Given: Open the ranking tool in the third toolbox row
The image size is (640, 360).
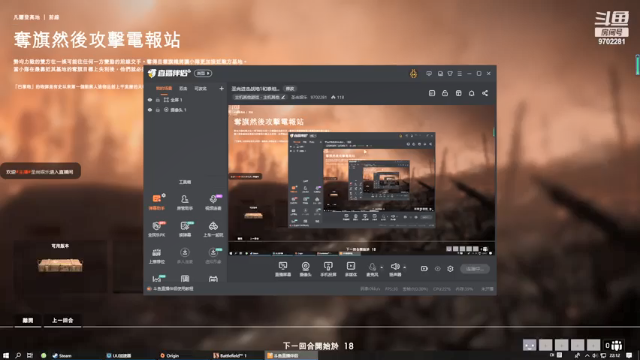Looking at the screenshot, I should click(x=156, y=255).
